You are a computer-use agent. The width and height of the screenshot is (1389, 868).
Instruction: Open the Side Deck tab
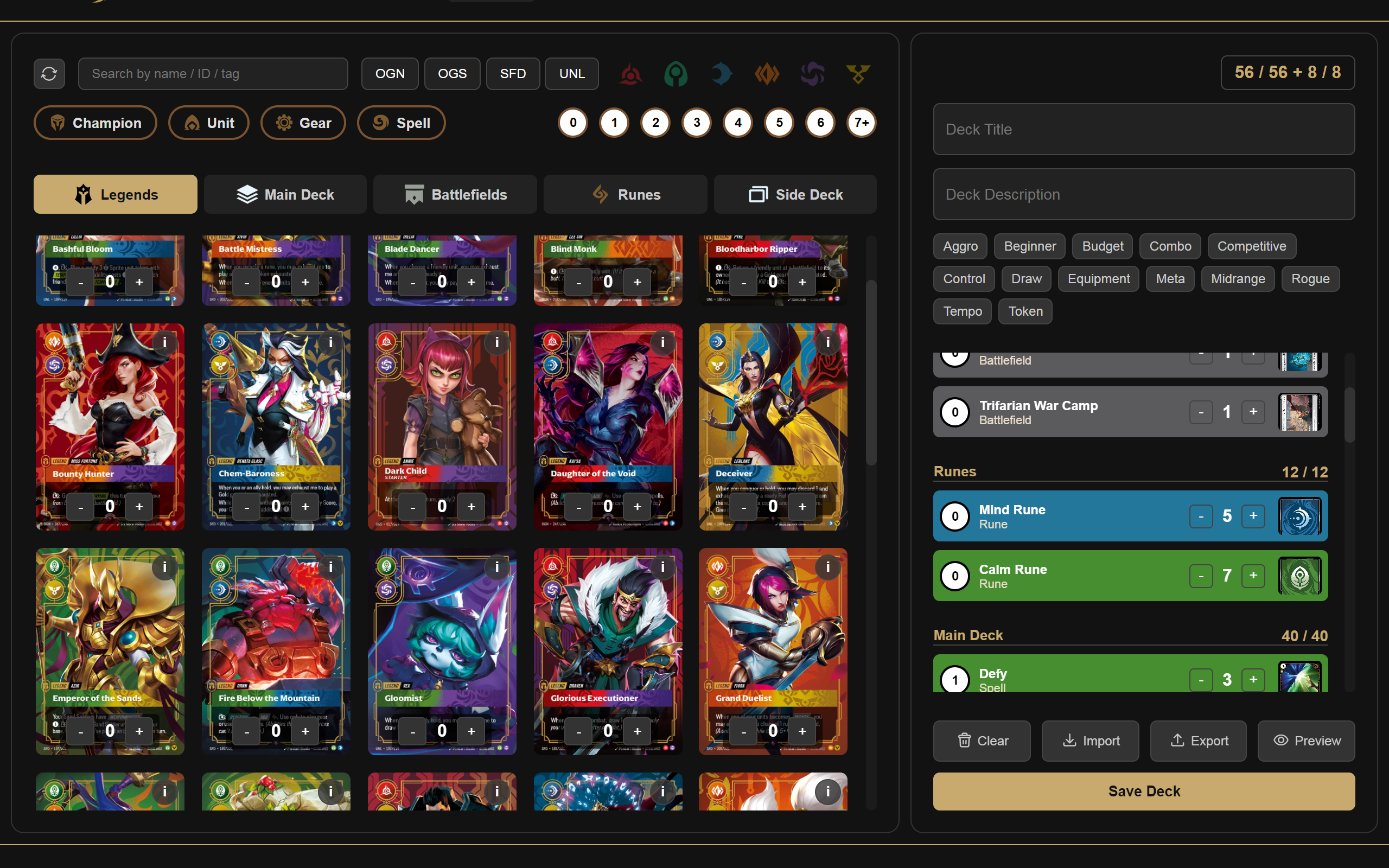pos(795,195)
